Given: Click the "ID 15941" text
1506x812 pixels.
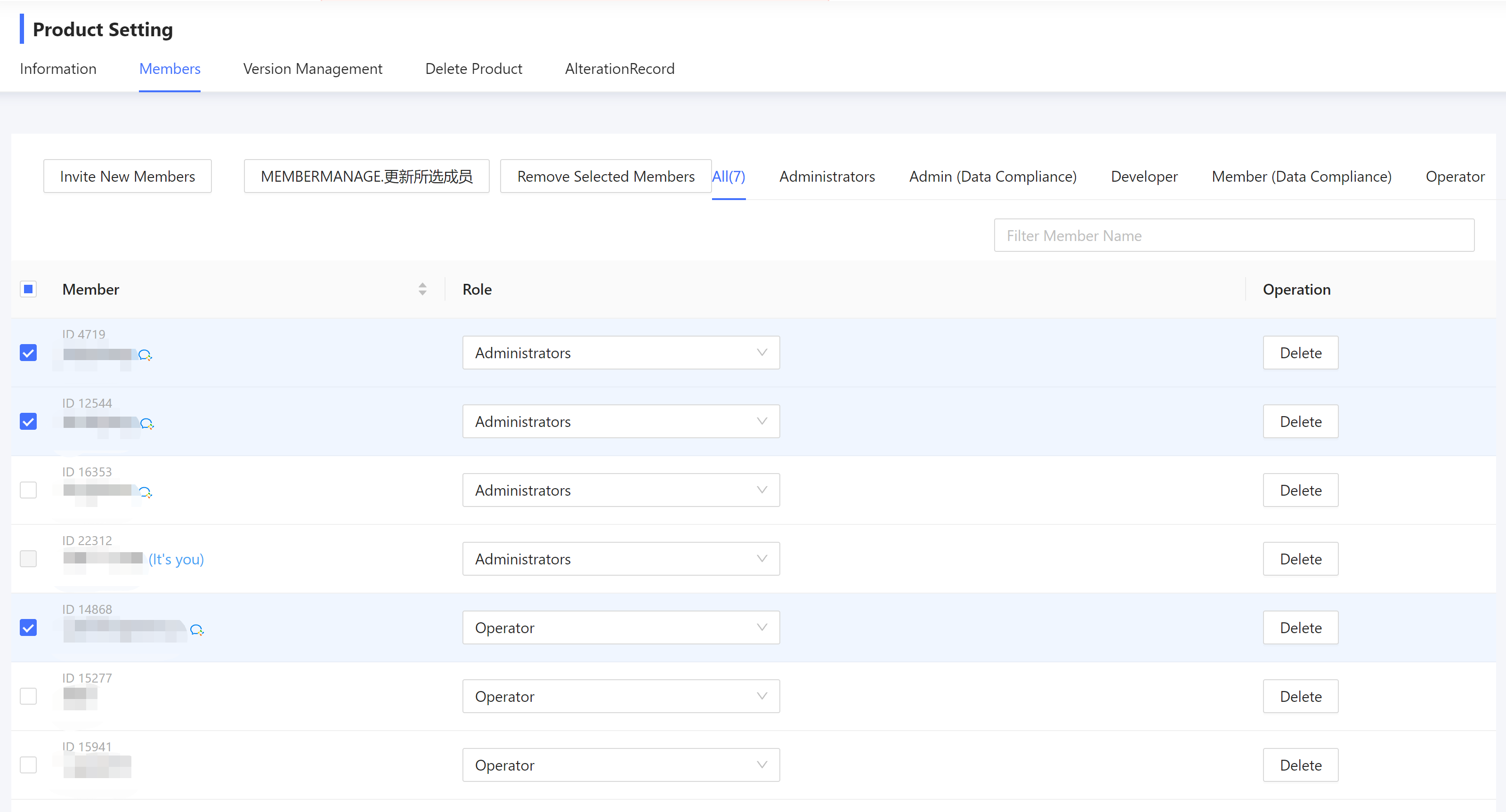Looking at the screenshot, I should (x=87, y=747).
